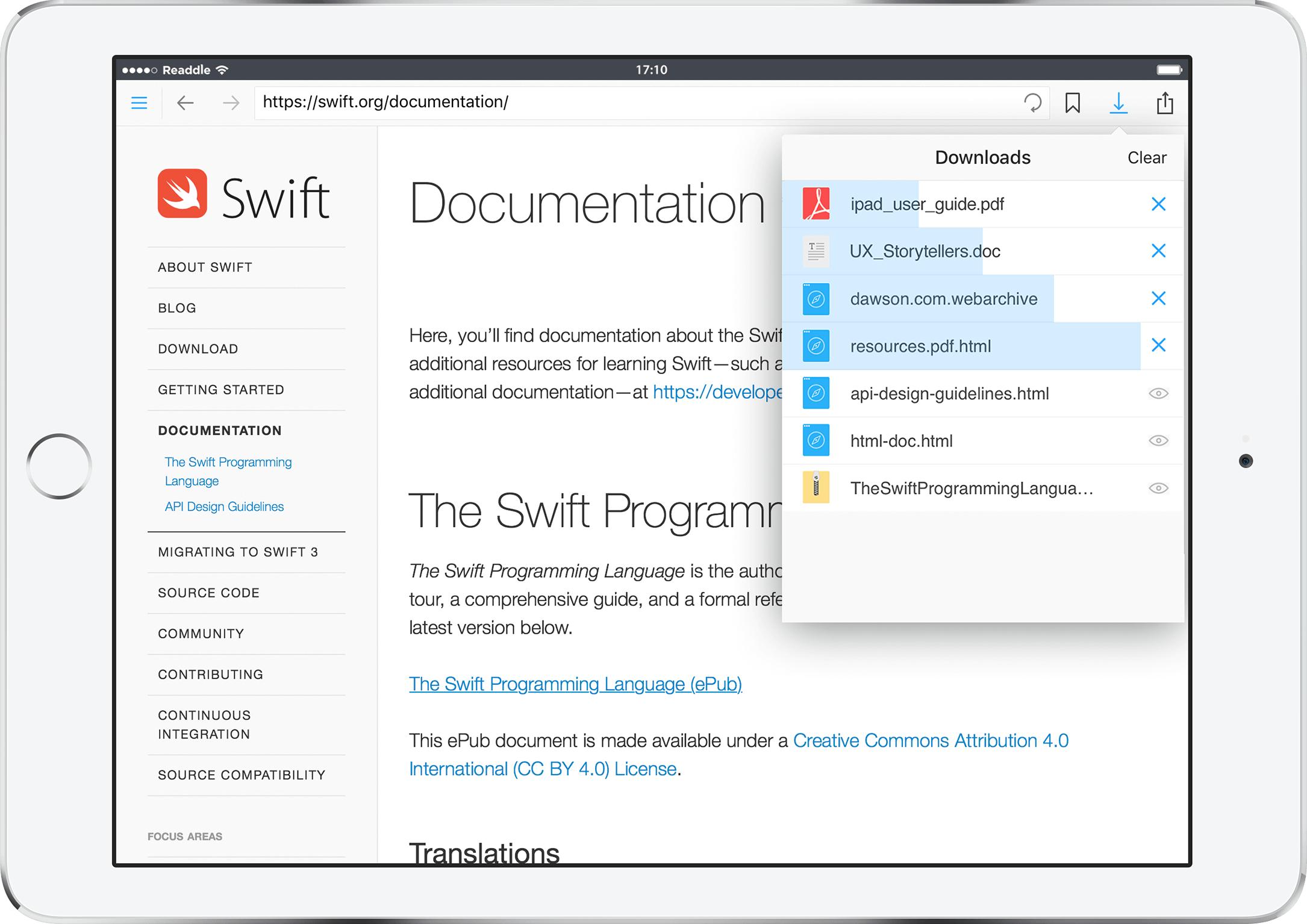Preview api-design-guidelines.html with eye icon

tap(1158, 393)
